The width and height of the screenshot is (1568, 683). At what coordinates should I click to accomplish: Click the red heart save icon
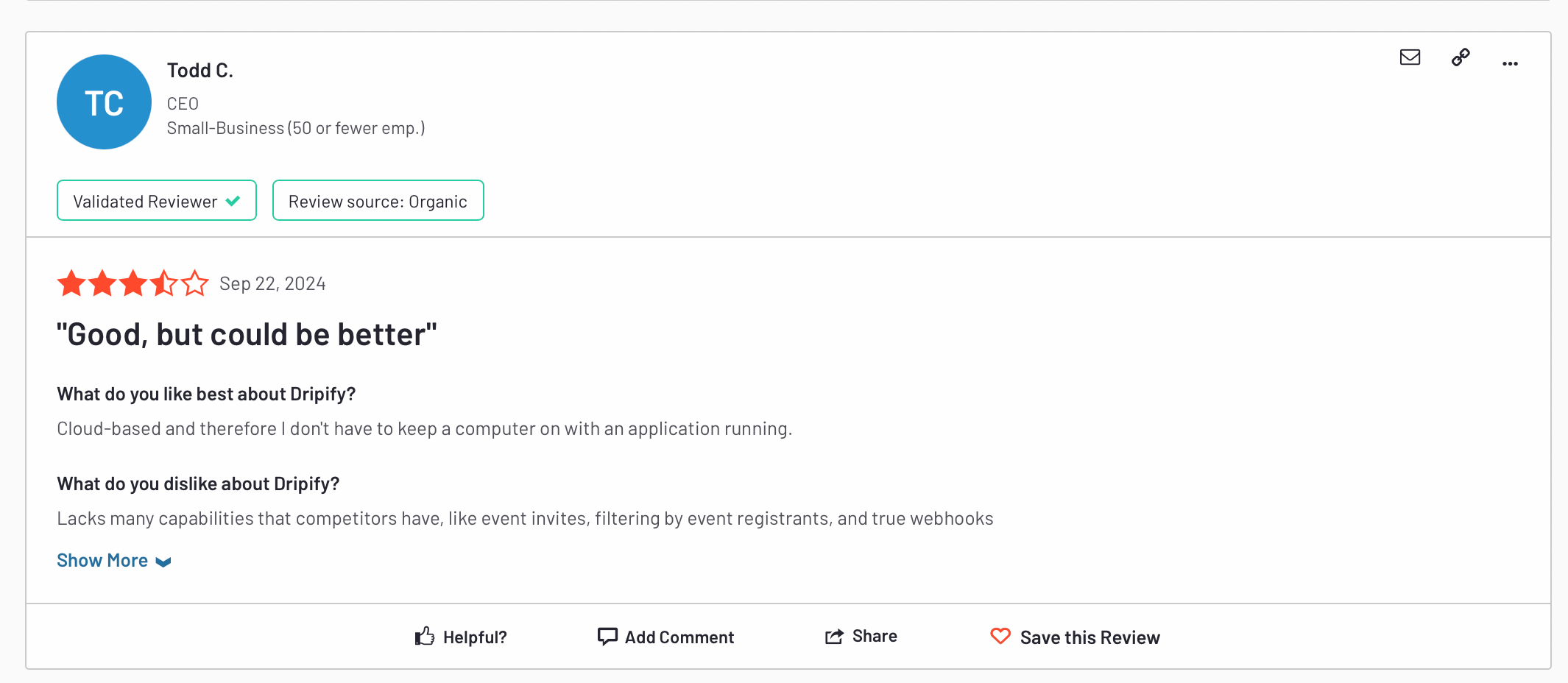click(1000, 636)
